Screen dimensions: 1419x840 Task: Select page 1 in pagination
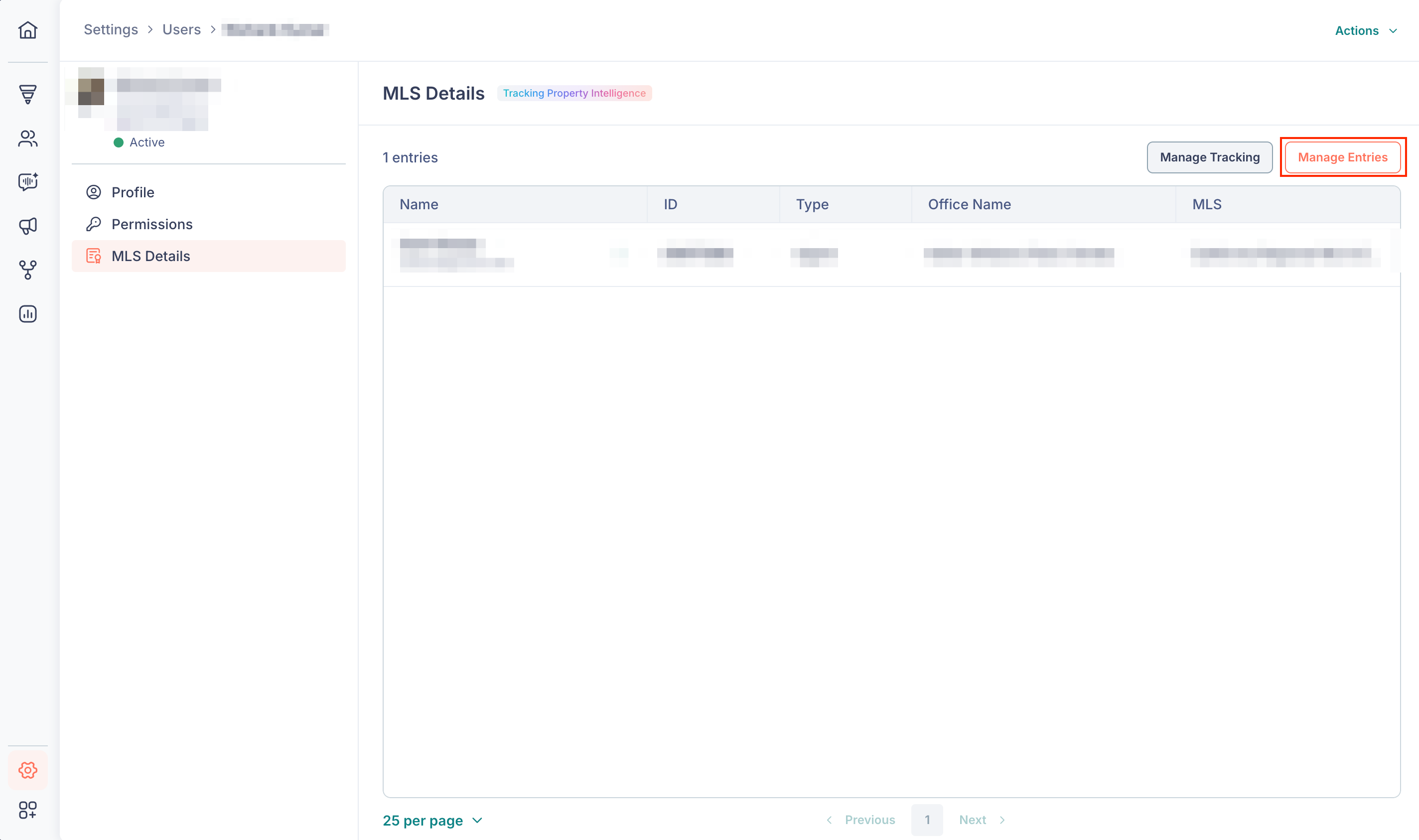coord(927,820)
